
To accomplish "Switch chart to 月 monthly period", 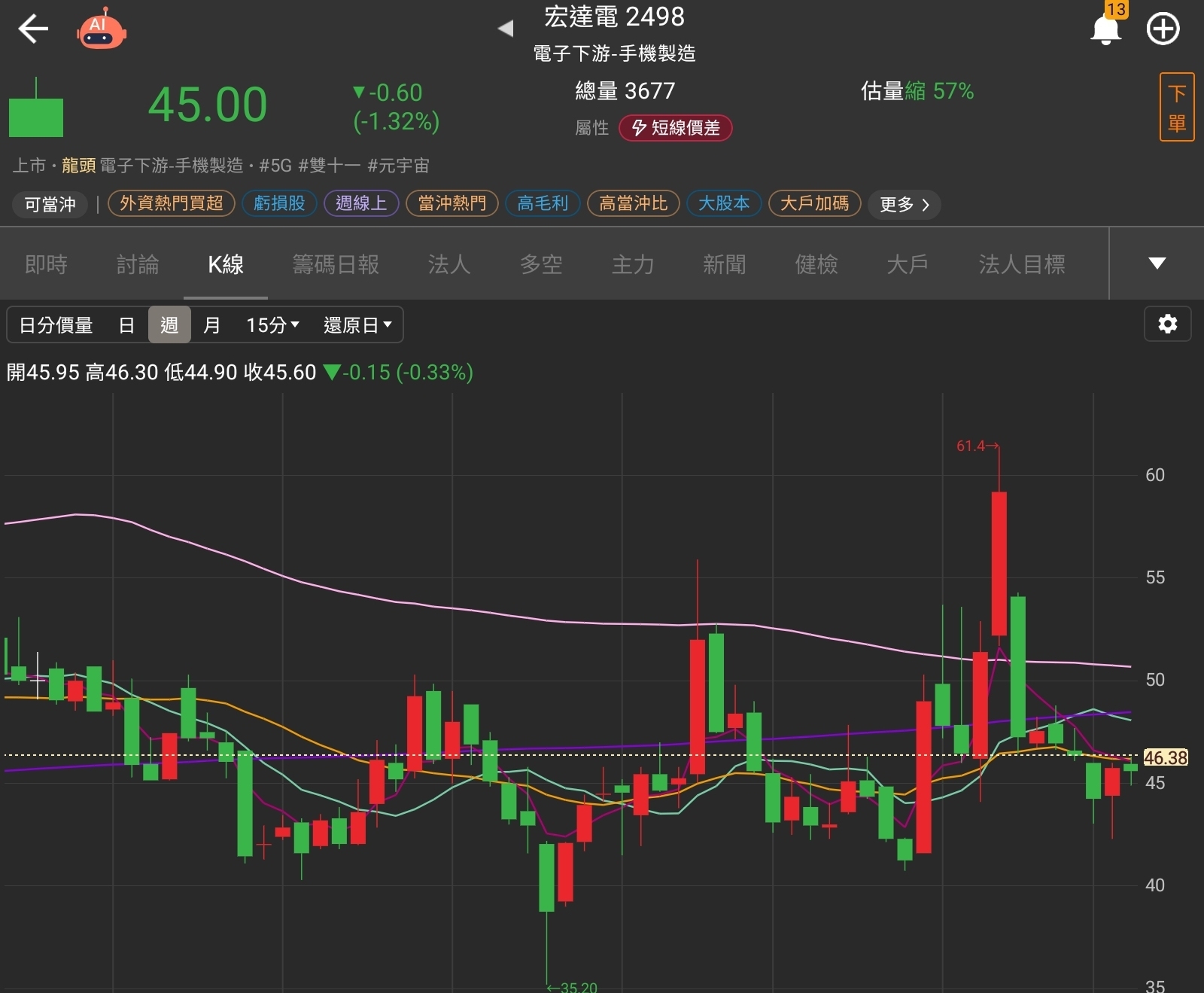I will pyautogui.click(x=212, y=325).
